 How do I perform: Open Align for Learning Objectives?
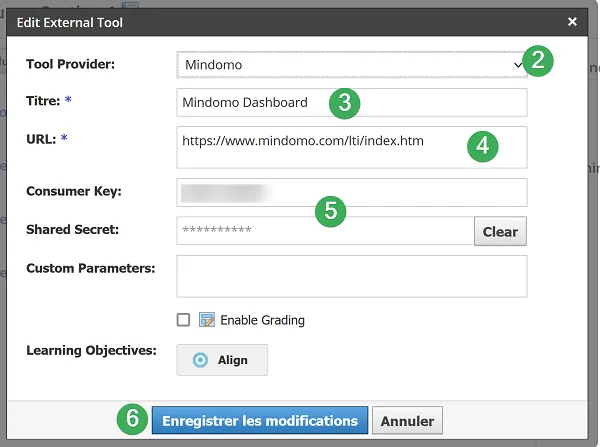tap(222, 360)
